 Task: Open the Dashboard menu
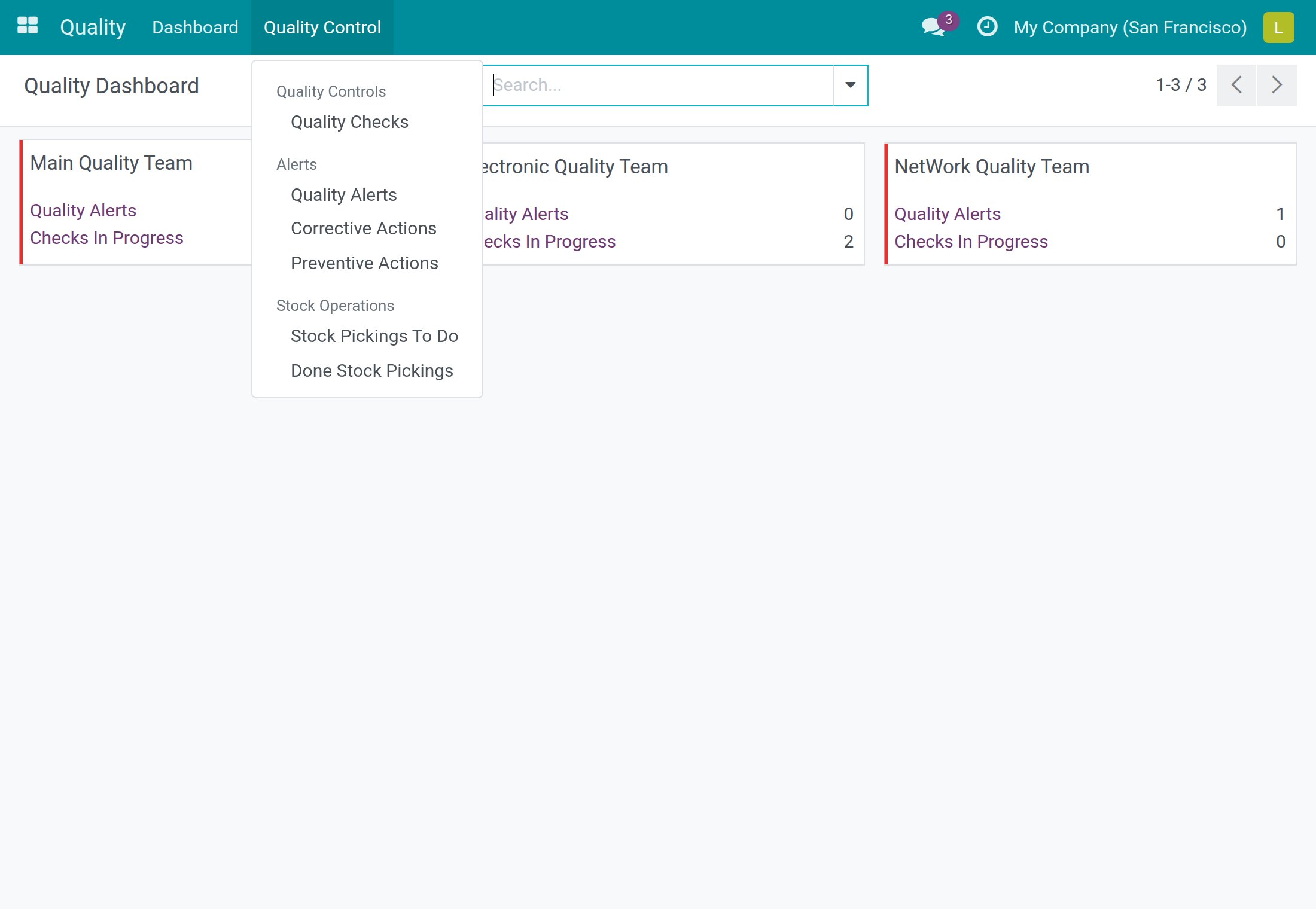pyautogui.click(x=195, y=28)
